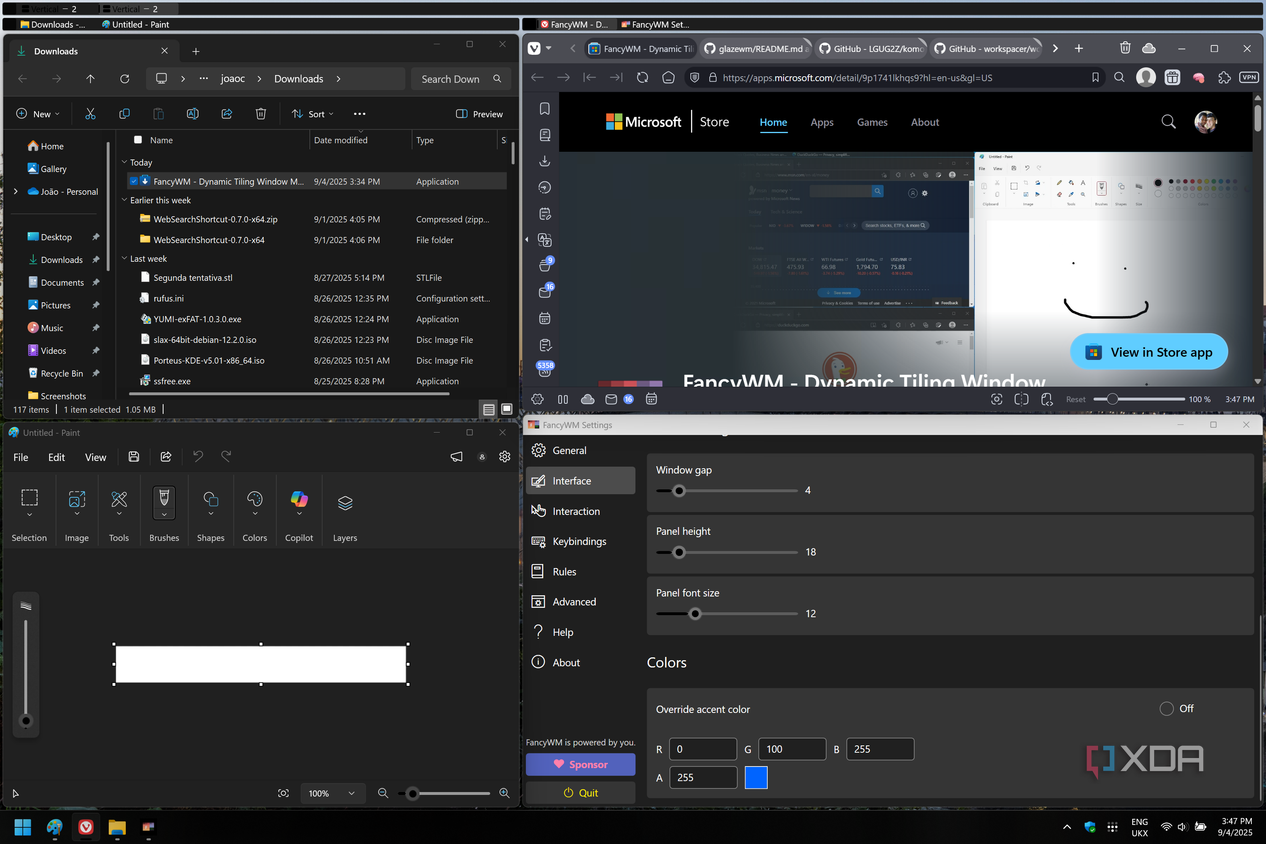Toggle the Override accent color switch
The width and height of the screenshot is (1266, 844).
(x=1167, y=709)
